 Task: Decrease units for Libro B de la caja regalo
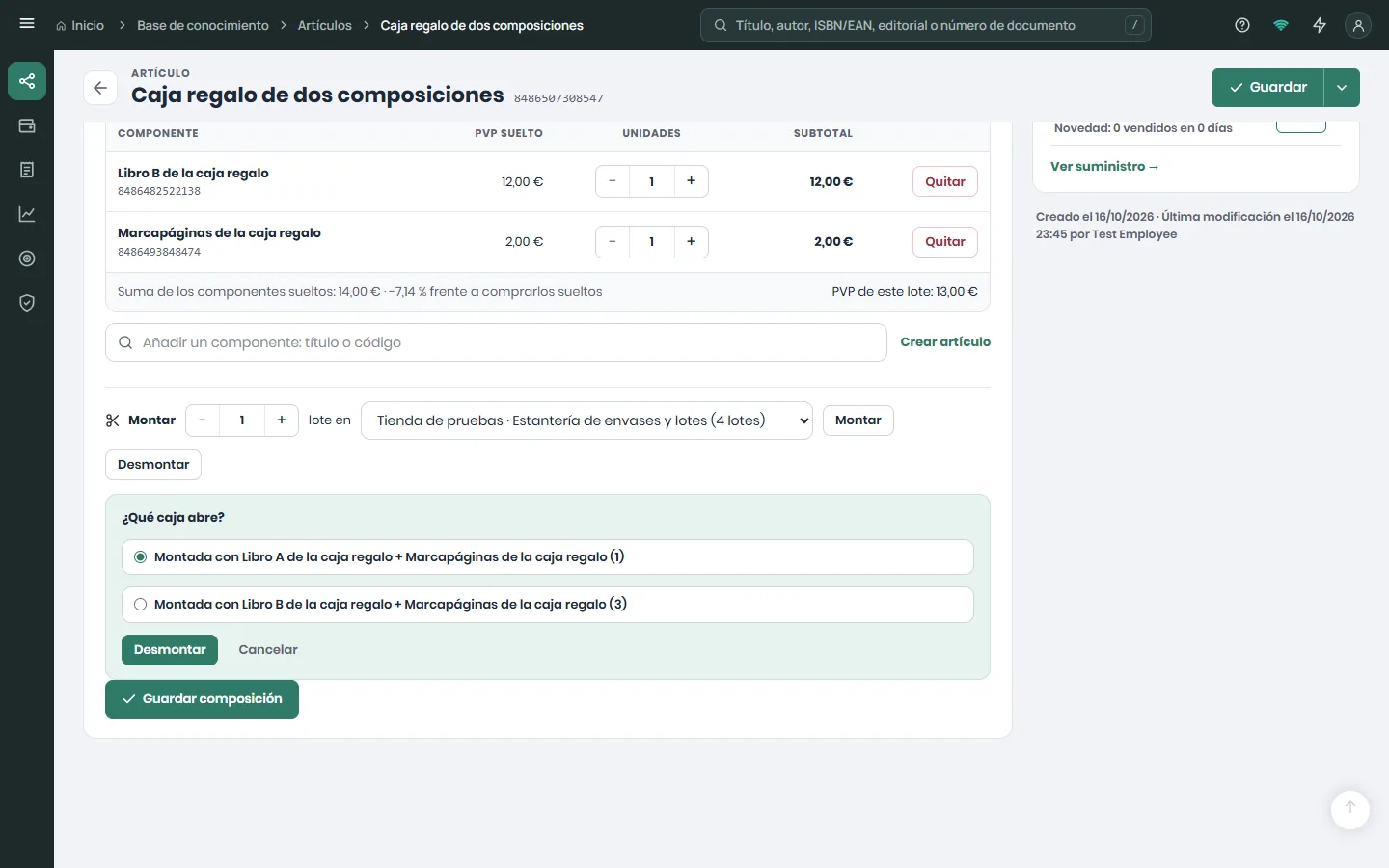click(x=613, y=181)
